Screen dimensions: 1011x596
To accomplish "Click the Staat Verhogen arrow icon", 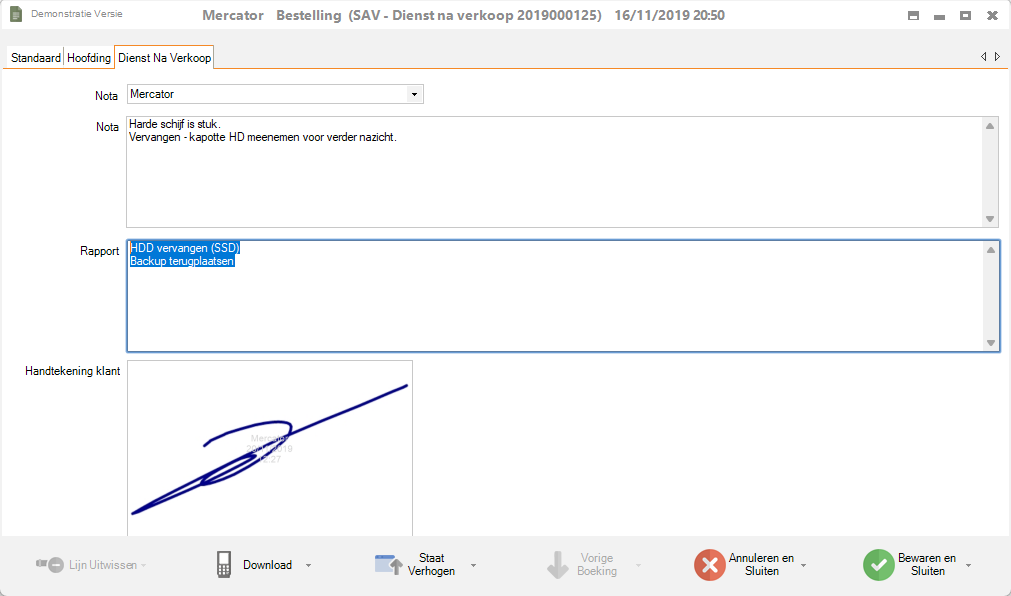I will tap(388, 565).
